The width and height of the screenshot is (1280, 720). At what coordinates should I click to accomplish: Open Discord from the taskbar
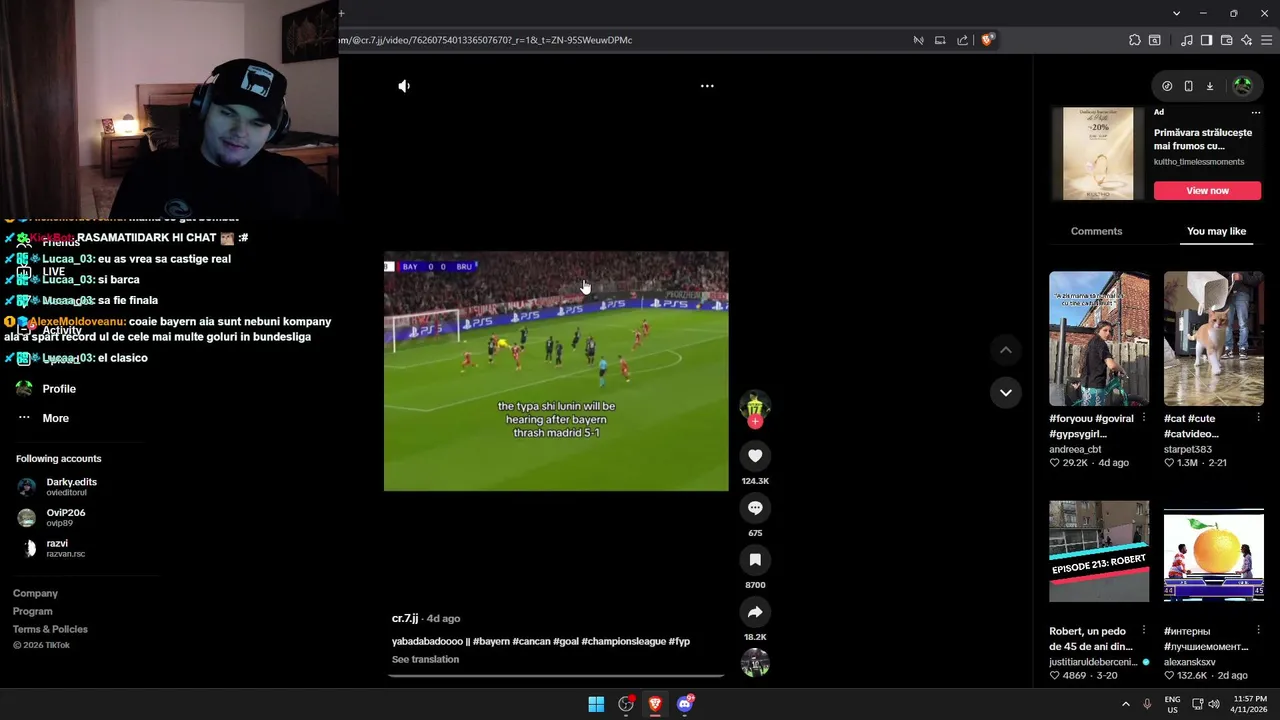(685, 704)
